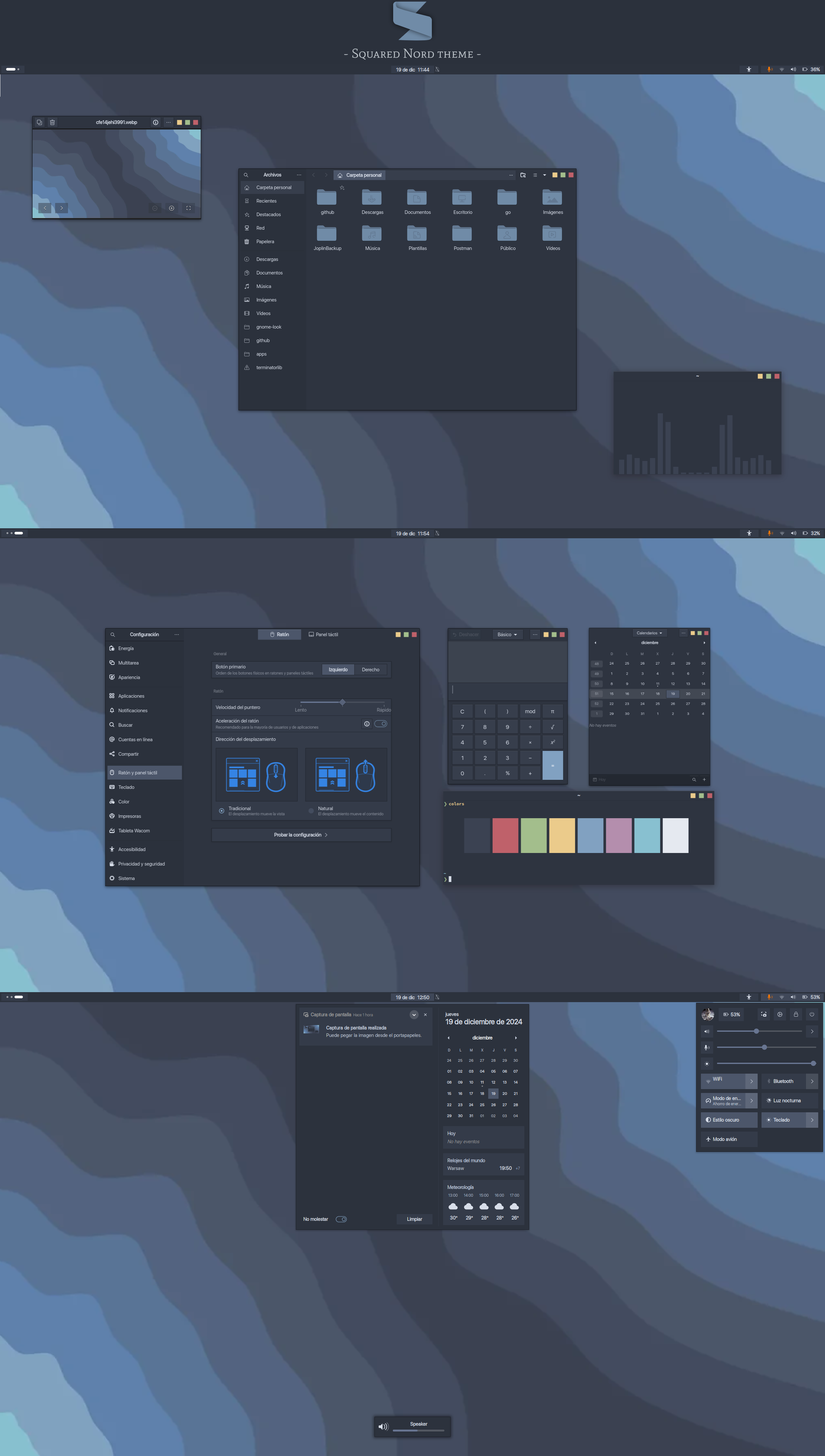Collapse screenshot notification chevron

pos(414,1015)
